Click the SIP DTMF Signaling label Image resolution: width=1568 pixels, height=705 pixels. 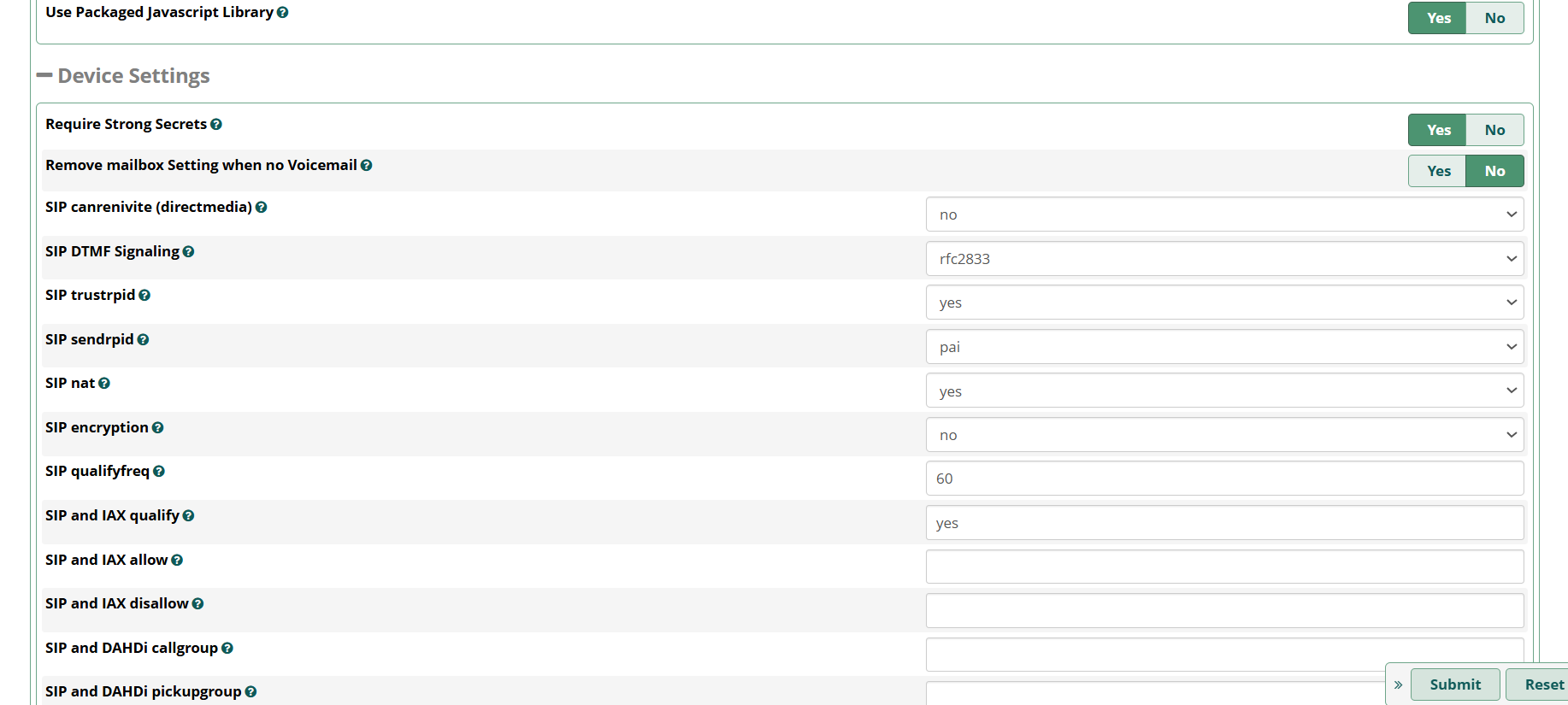(x=112, y=251)
